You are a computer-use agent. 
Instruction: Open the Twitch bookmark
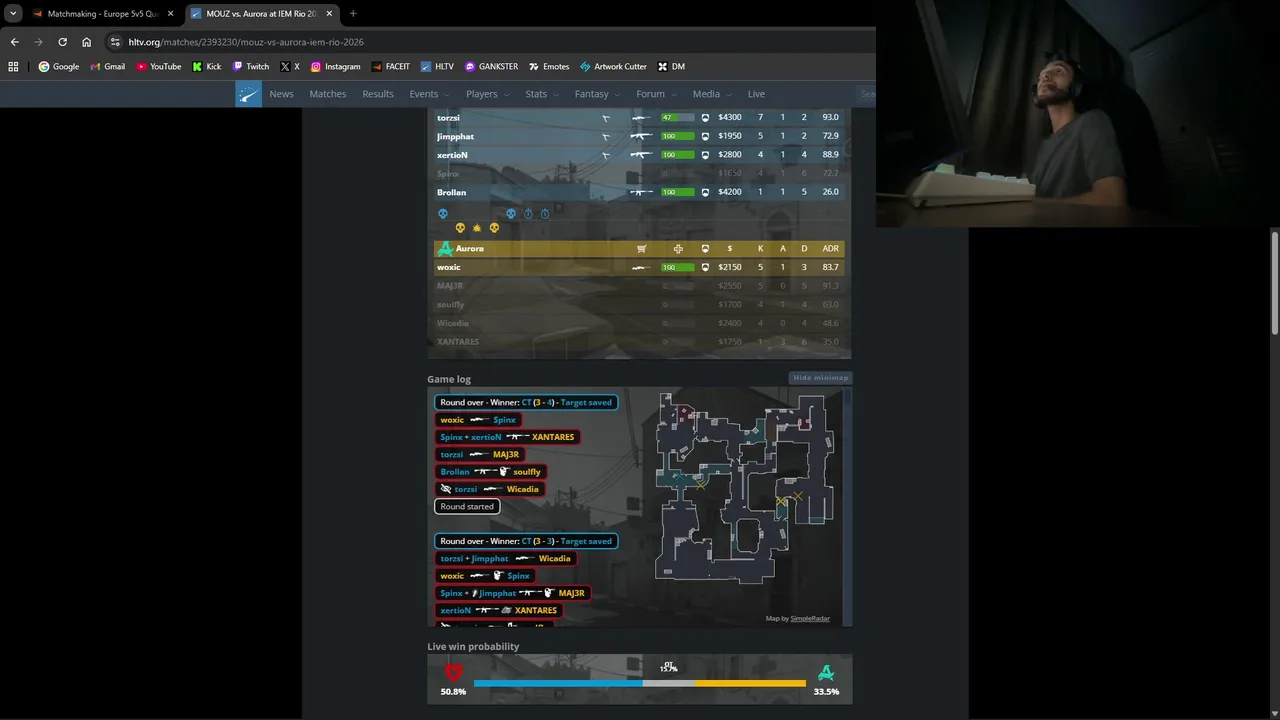tap(250, 67)
